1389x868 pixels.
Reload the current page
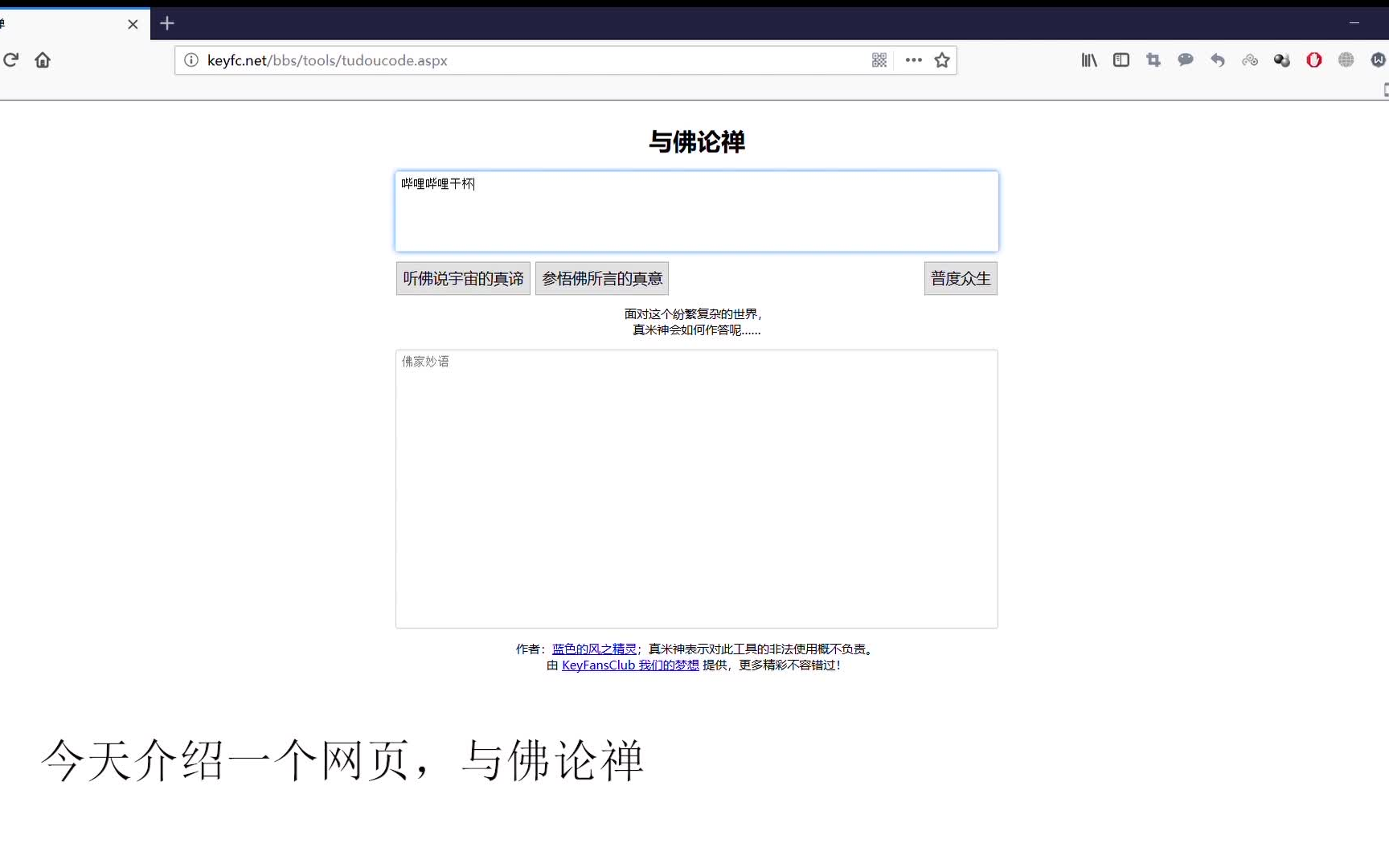(11, 60)
